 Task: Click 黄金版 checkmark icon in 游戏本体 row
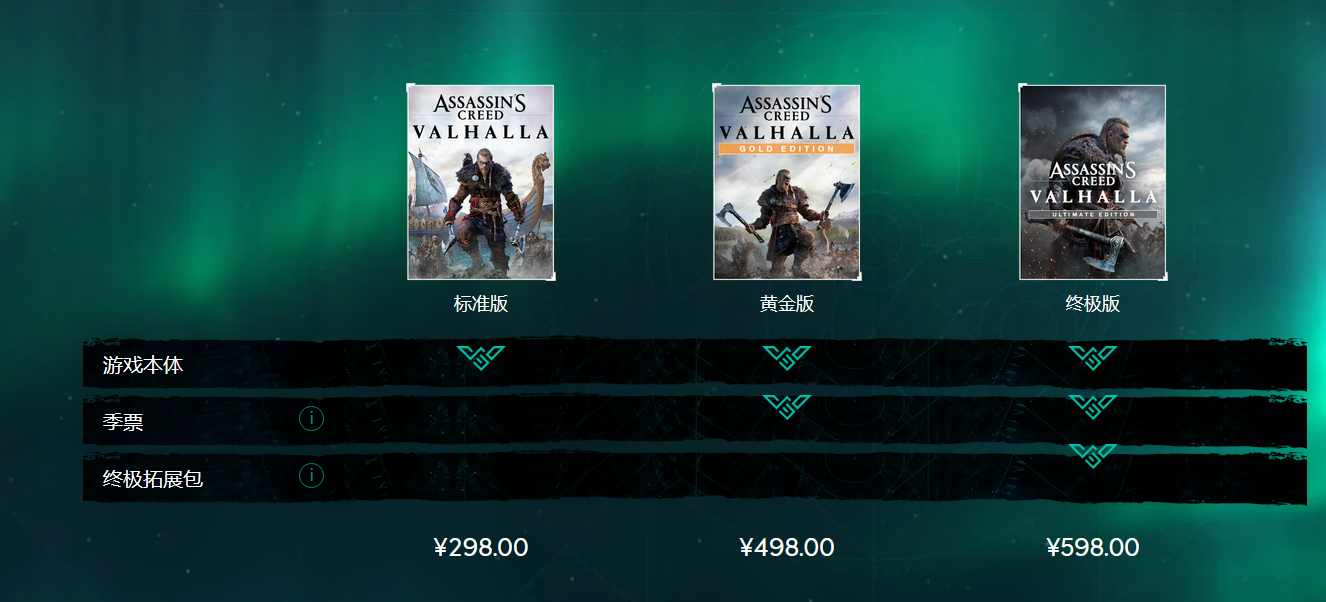click(x=787, y=358)
